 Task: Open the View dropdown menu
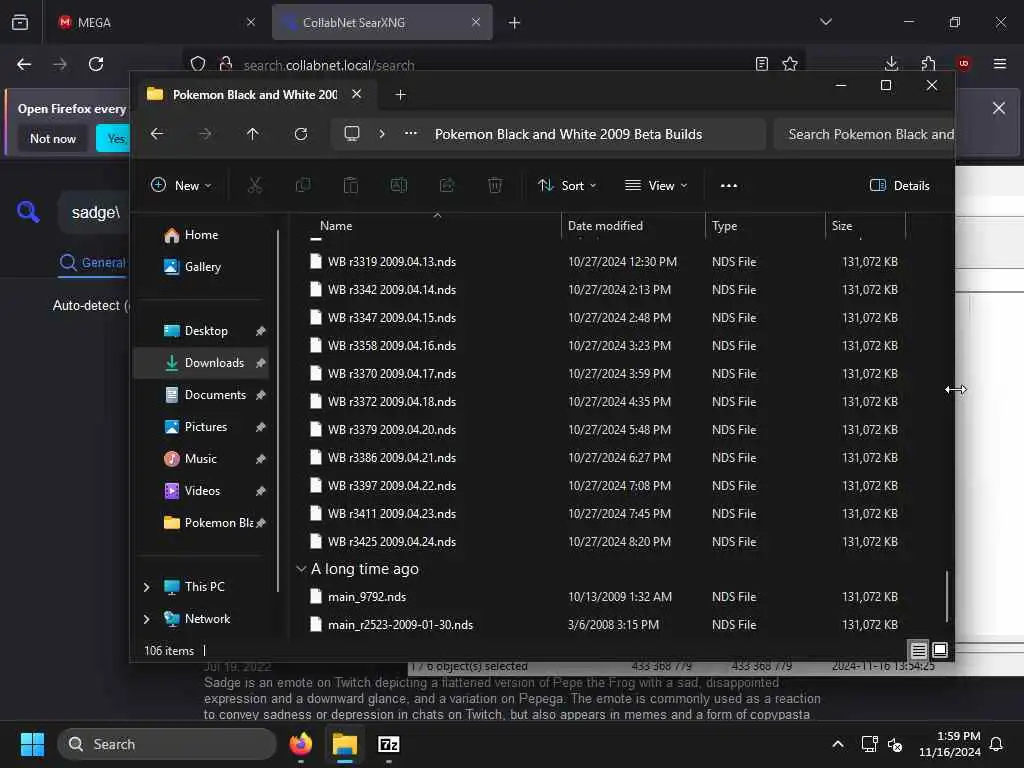point(656,185)
